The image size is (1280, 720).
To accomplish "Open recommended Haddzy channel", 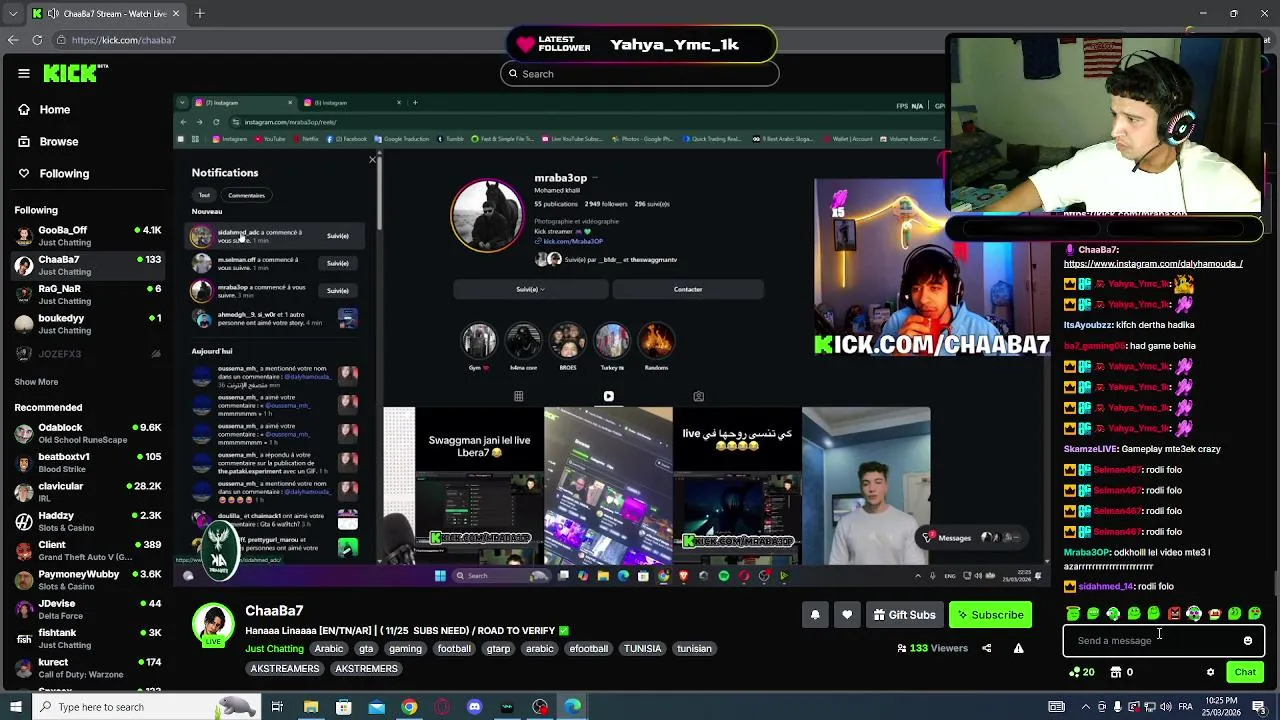I will (x=86, y=521).
